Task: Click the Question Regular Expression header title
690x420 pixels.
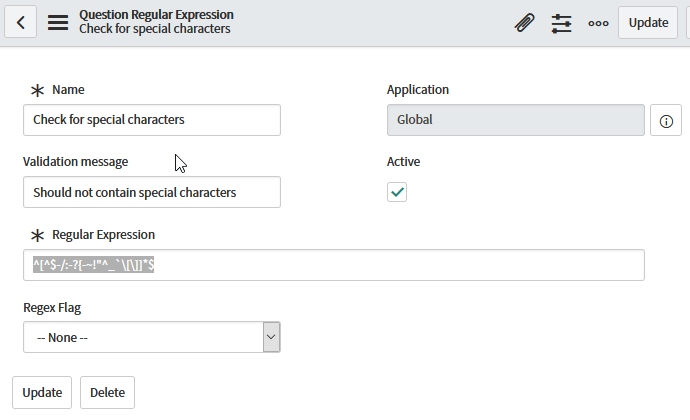Action: coord(156,15)
